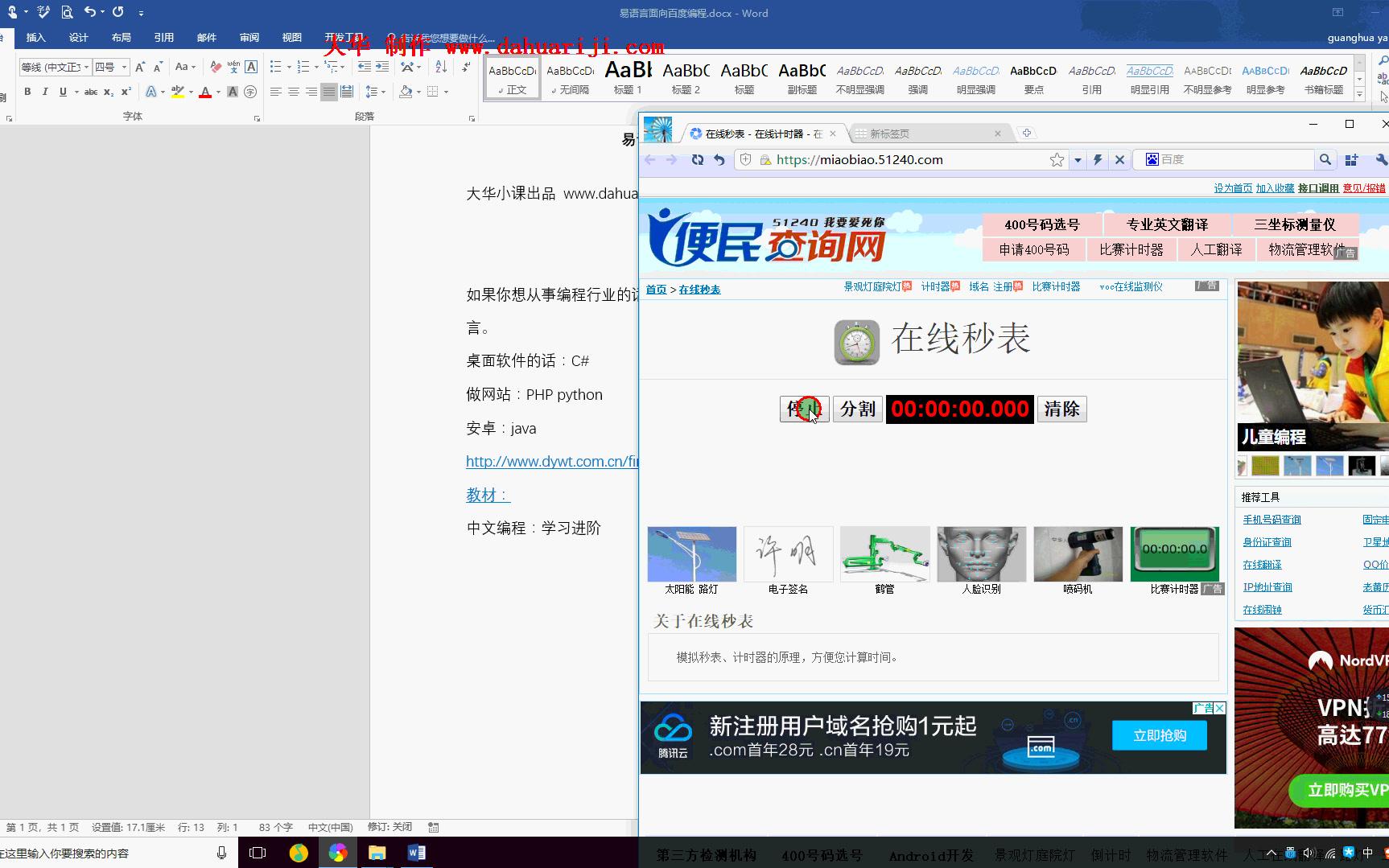
Task: Increase font size with grow font icon
Action: (x=140, y=67)
